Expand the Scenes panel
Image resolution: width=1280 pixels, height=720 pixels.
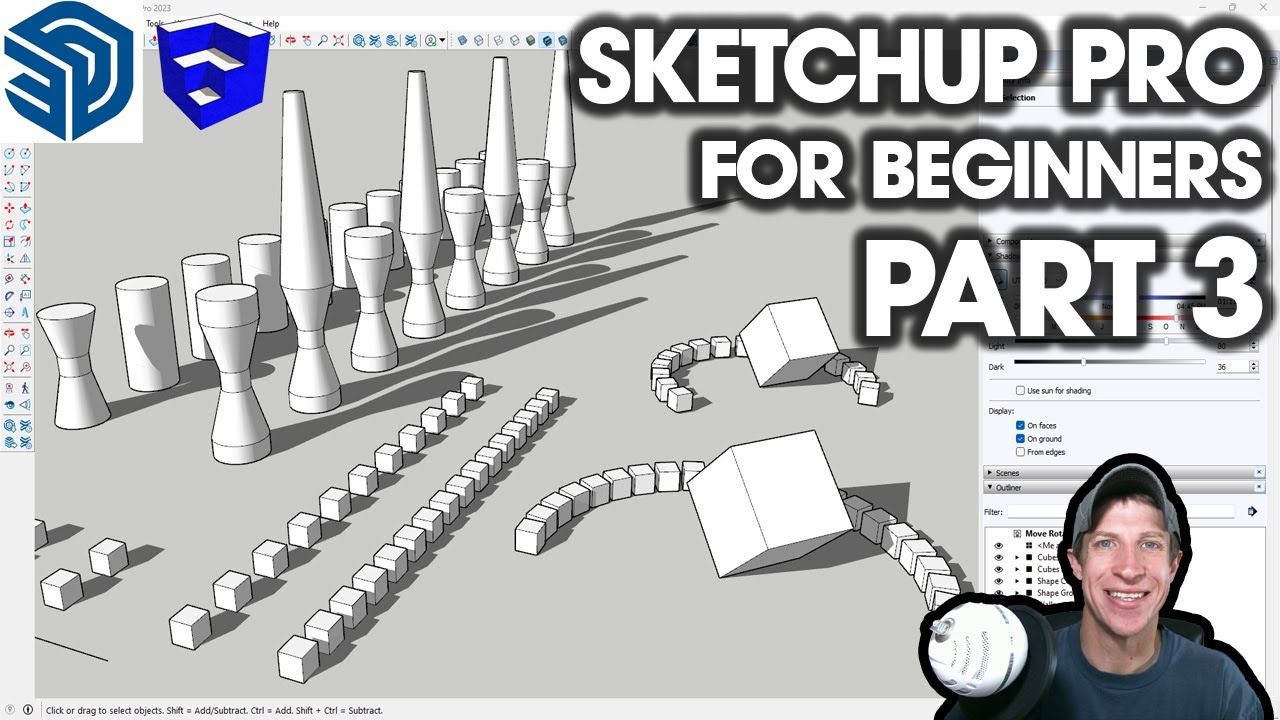989,472
